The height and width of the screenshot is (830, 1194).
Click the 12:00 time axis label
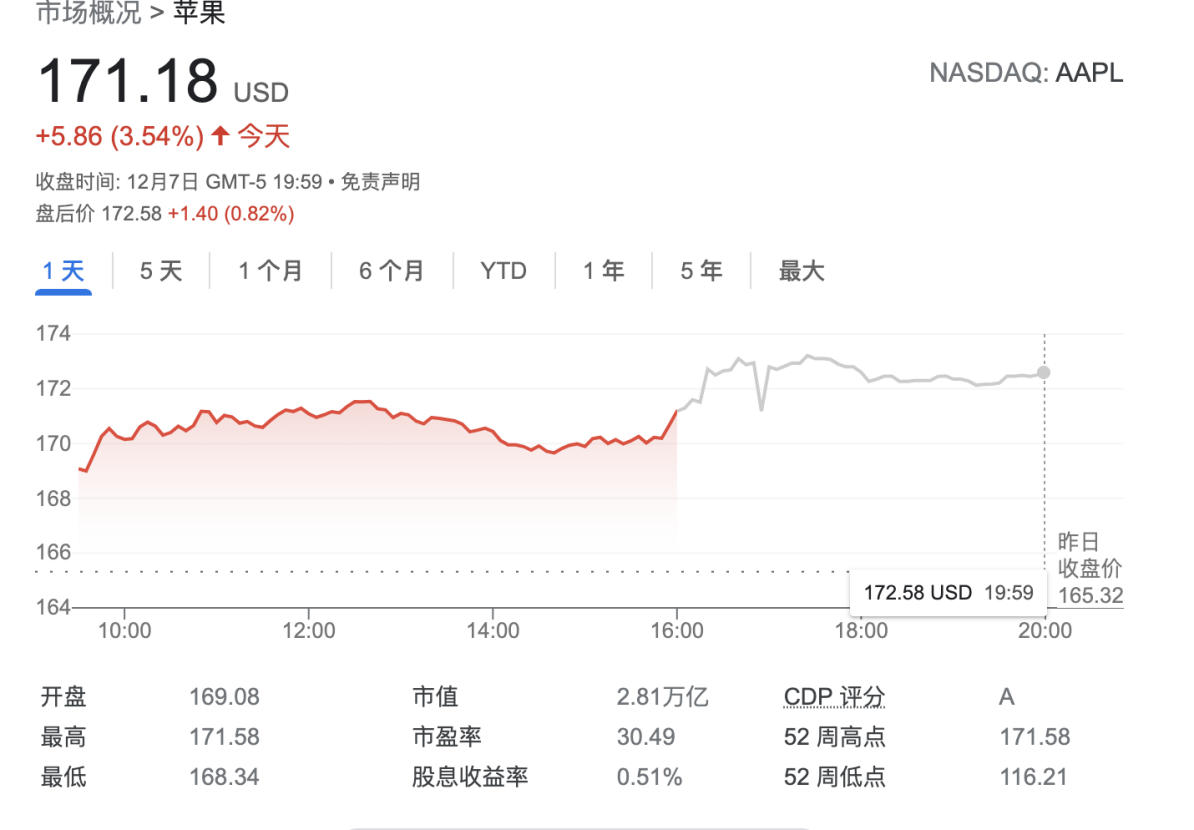click(308, 631)
